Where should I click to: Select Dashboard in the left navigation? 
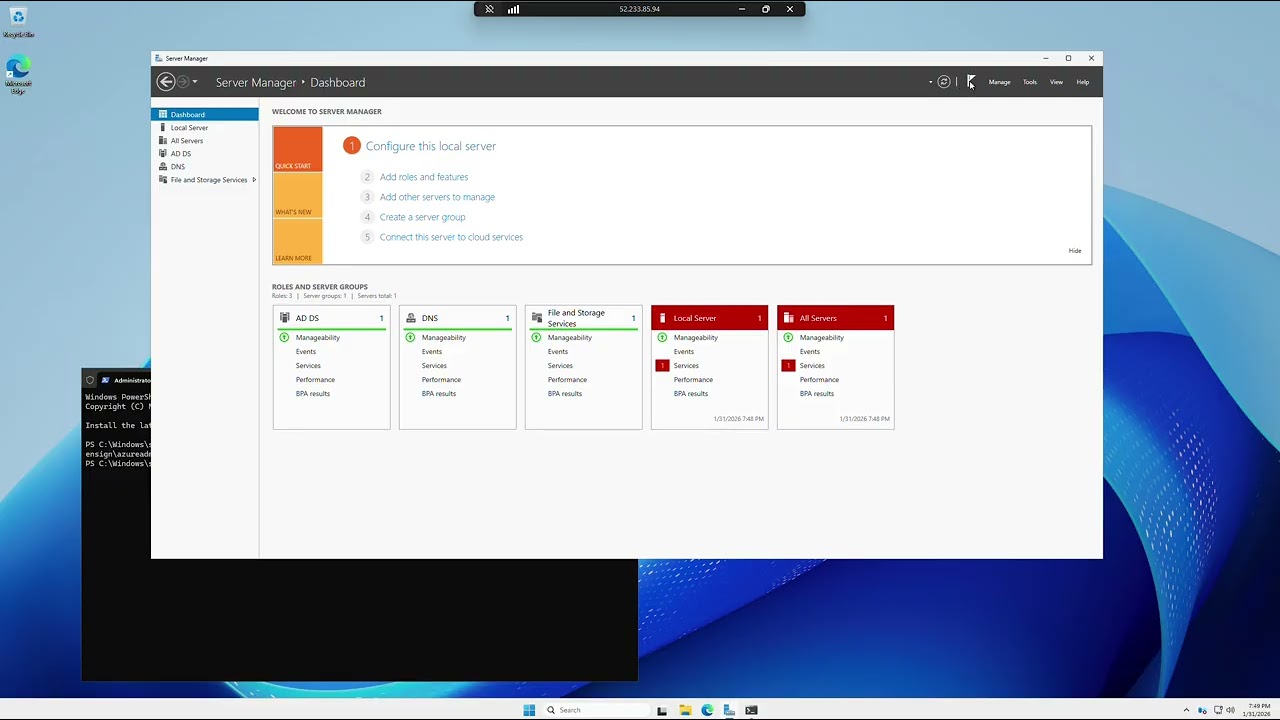point(205,114)
